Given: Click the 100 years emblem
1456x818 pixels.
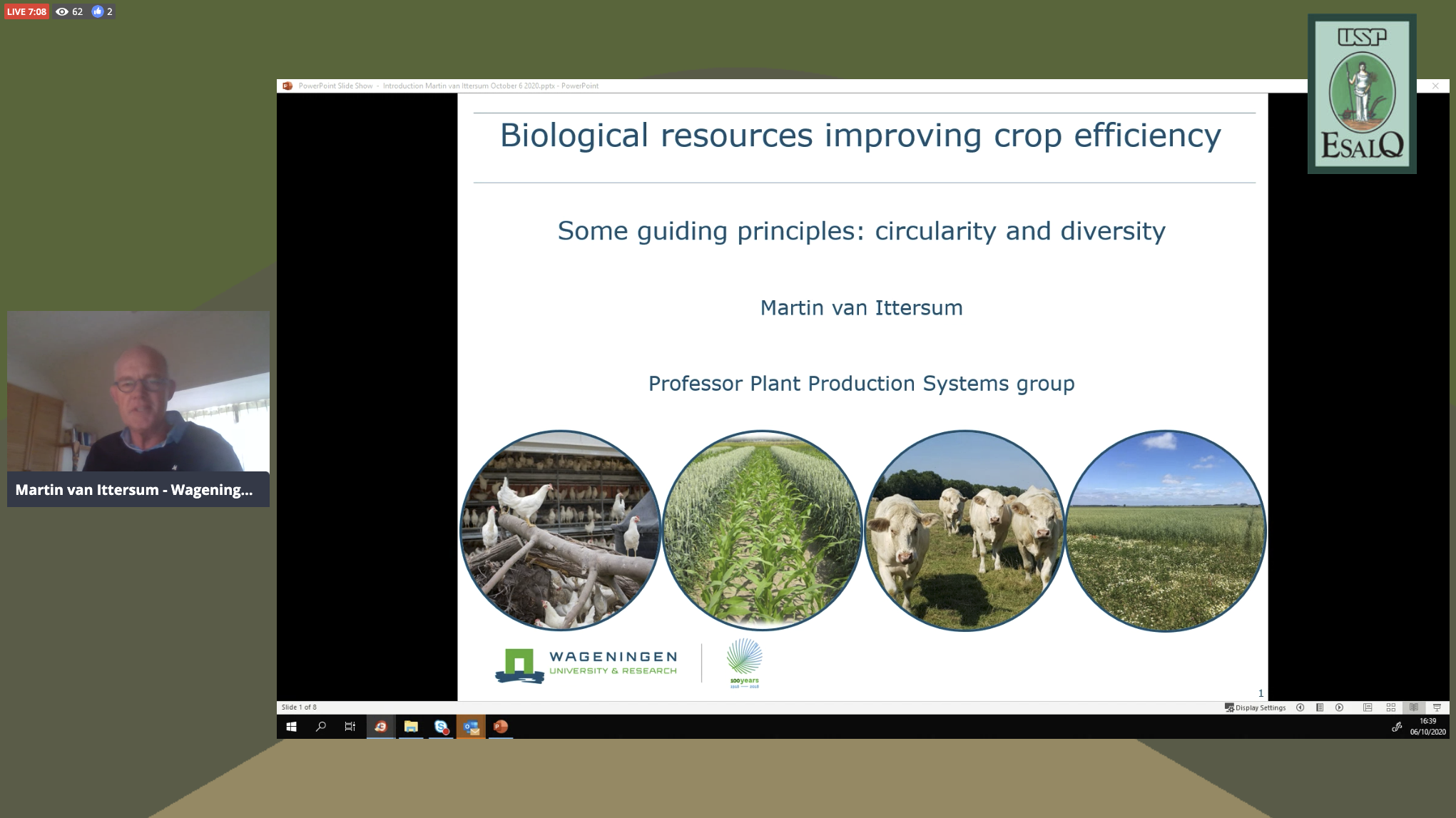Looking at the screenshot, I should pos(744,663).
